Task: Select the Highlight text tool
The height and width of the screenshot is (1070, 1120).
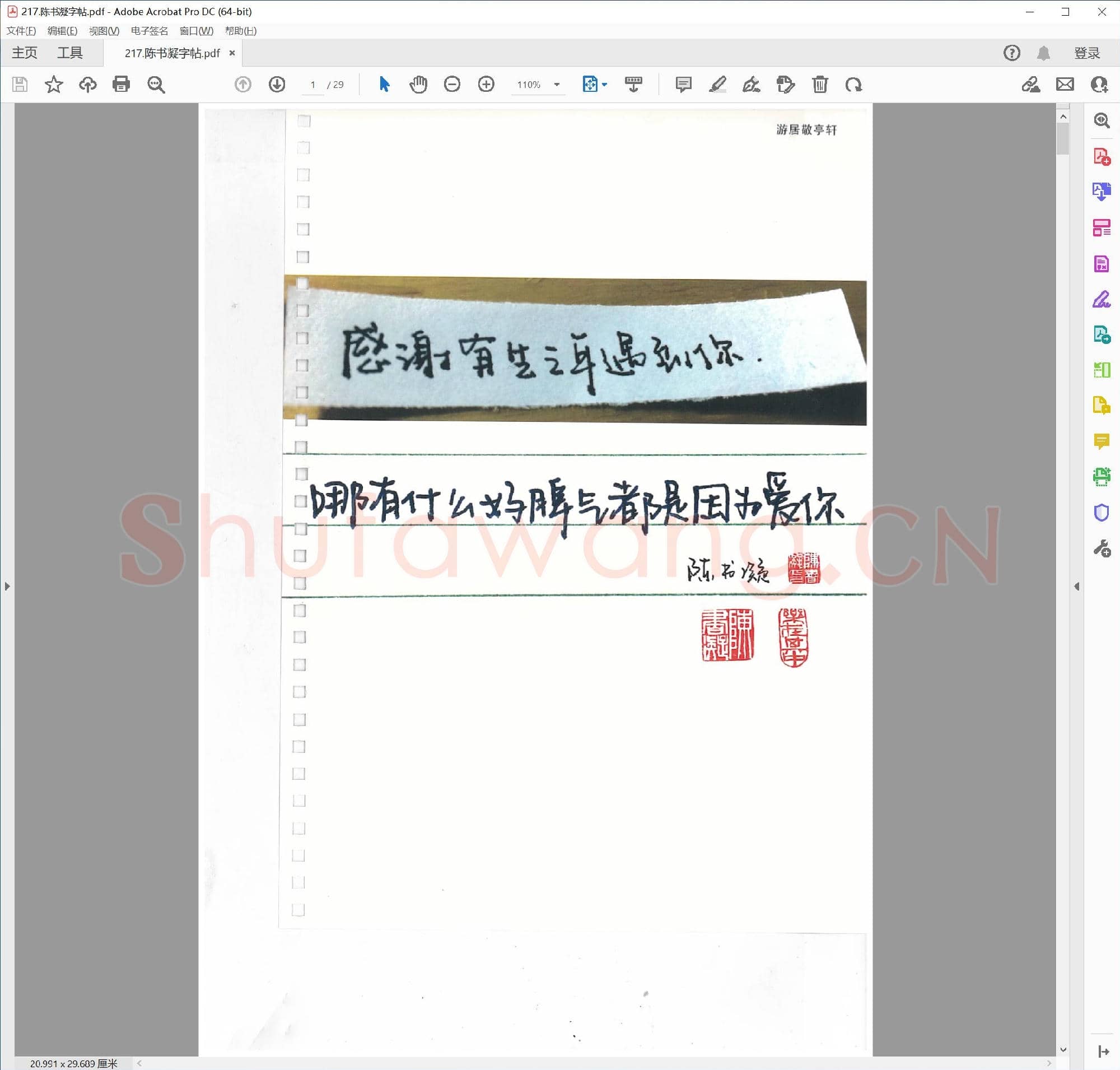Action: click(718, 85)
